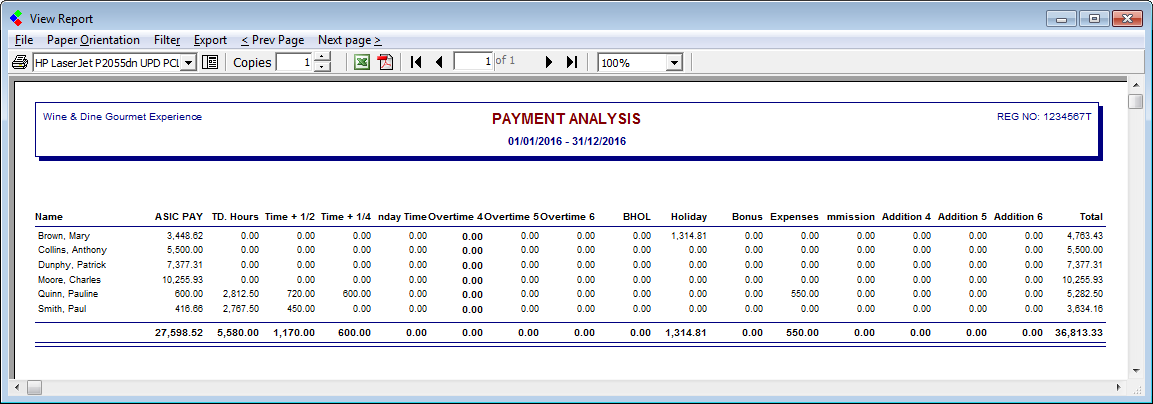This screenshot has width=1153, height=404.
Task: Go to previous page arrow icon
Action: coord(438,63)
